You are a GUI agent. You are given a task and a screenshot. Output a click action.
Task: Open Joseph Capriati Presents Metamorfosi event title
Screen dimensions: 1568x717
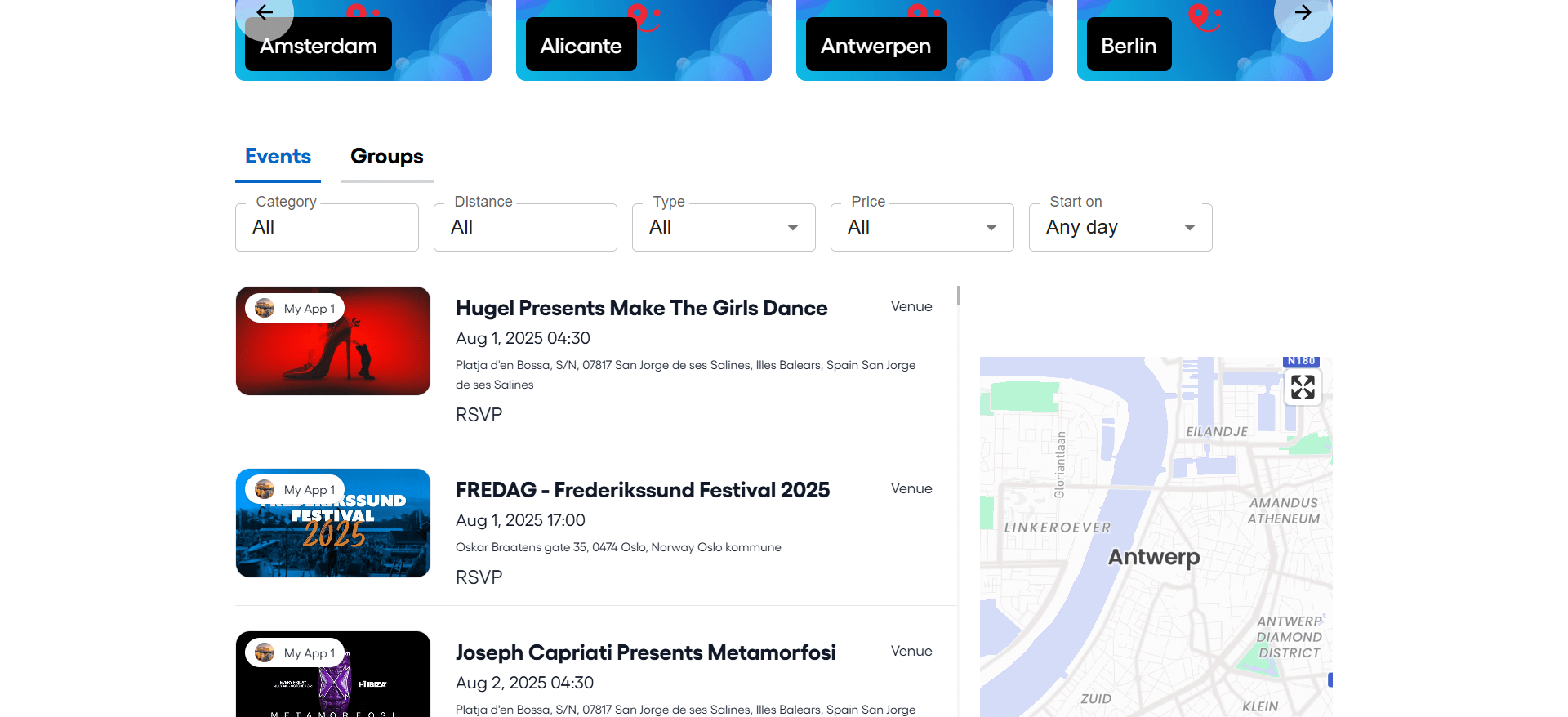point(645,652)
